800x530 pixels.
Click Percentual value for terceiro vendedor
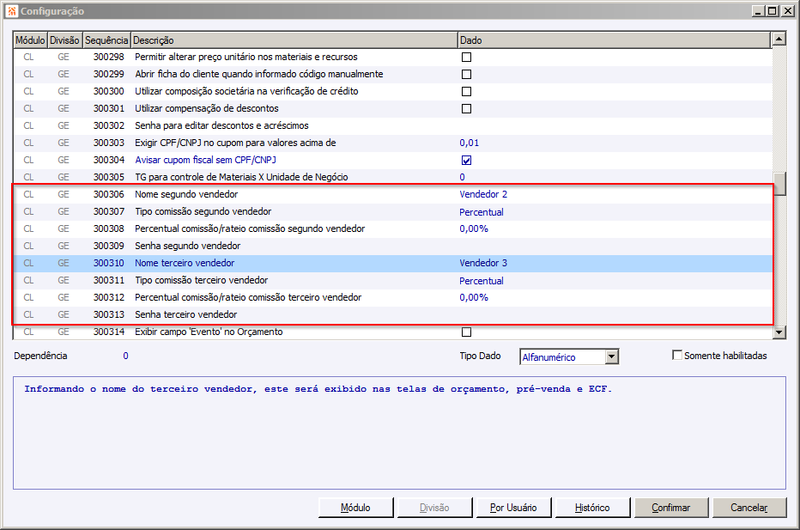481,281
